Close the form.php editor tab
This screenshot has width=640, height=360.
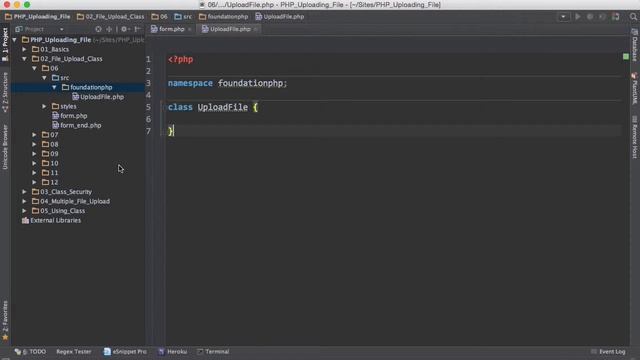click(x=190, y=29)
